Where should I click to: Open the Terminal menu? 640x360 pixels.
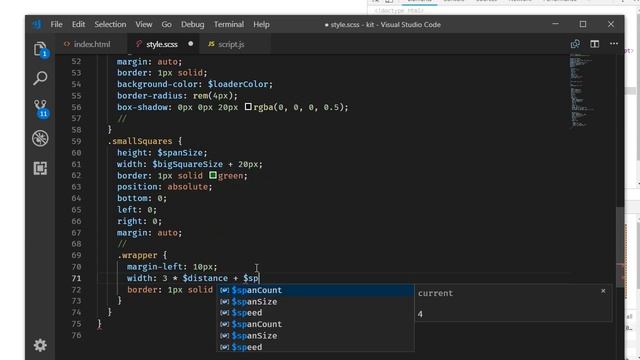[229, 24]
